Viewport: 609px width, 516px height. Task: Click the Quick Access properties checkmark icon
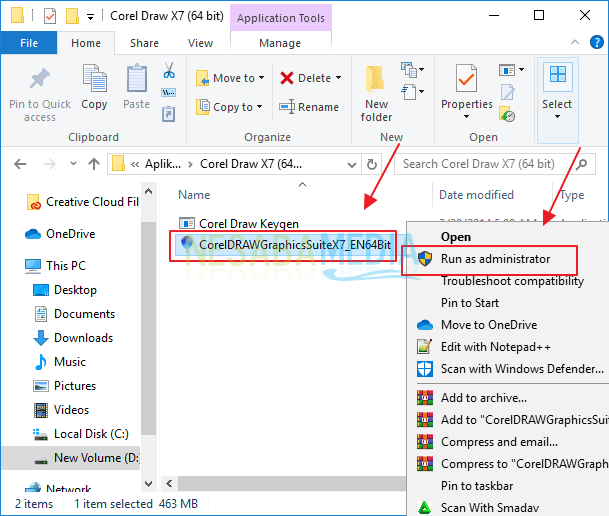(x=50, y=16)
